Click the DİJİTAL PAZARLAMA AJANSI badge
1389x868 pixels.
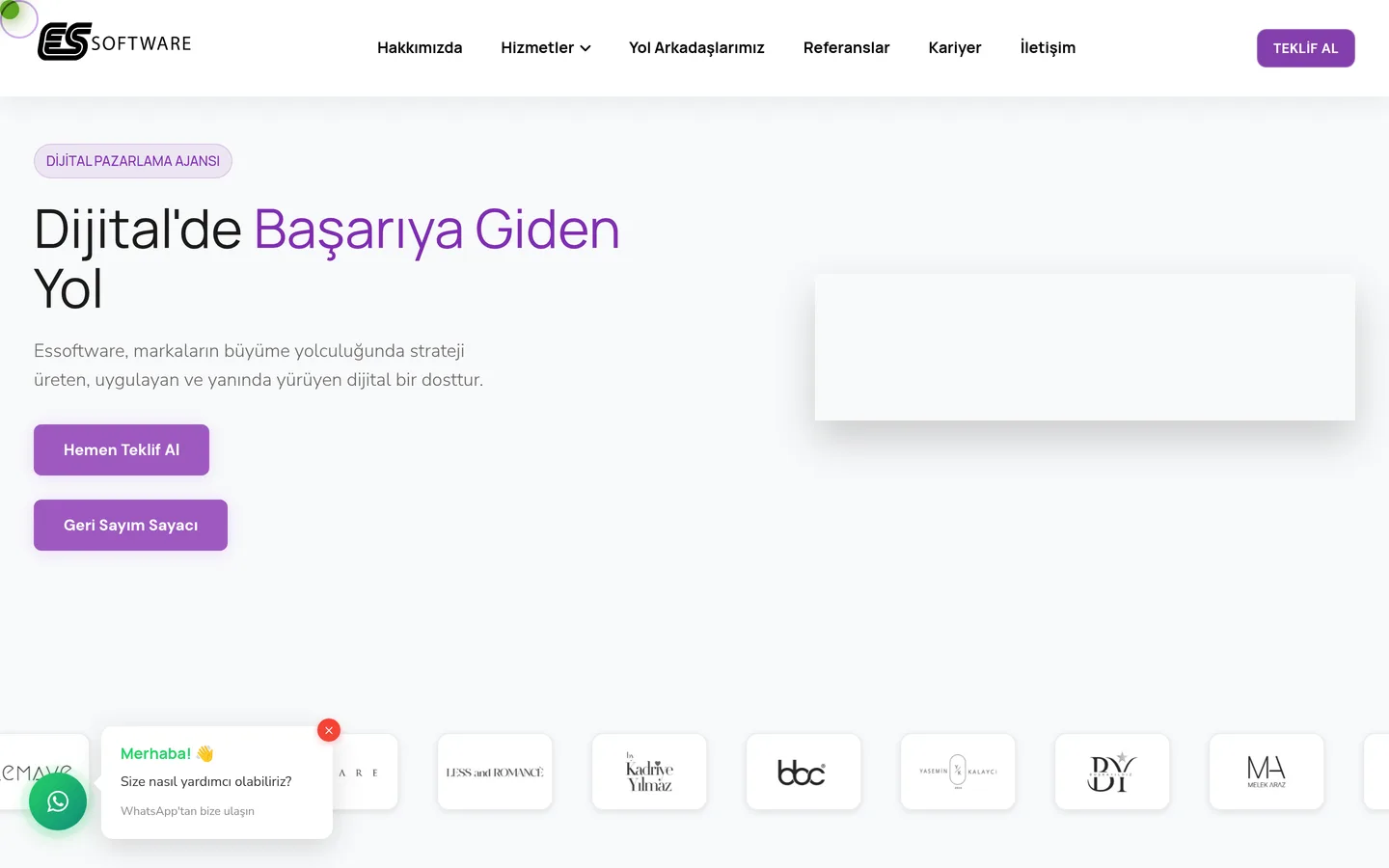[133, 161]
